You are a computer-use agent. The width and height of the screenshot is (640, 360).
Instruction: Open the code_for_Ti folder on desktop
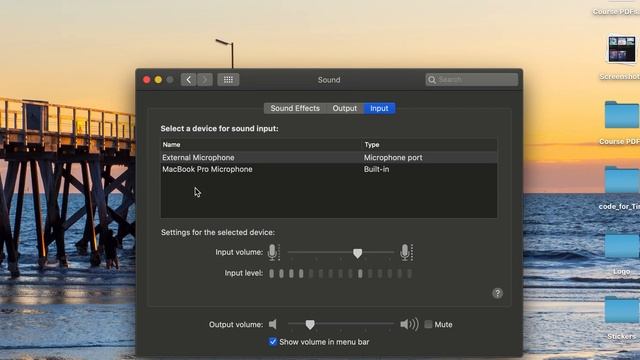622,180
